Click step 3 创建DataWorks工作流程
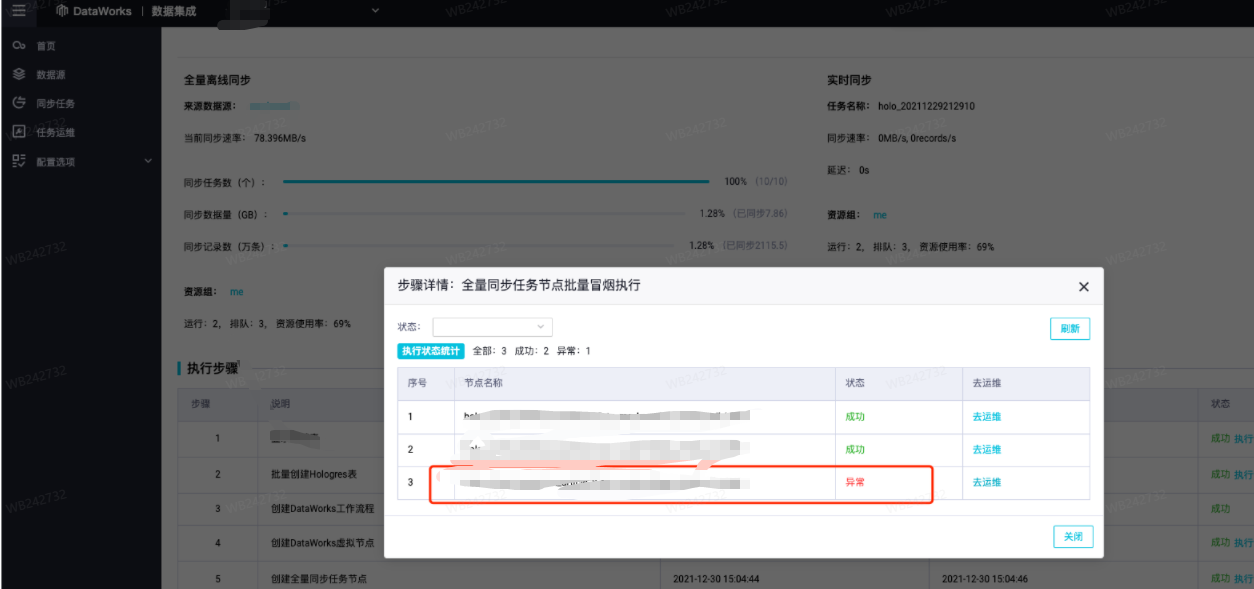Image resolution: width=1254 pixels, height=589 pixels. tap(322, 509)
